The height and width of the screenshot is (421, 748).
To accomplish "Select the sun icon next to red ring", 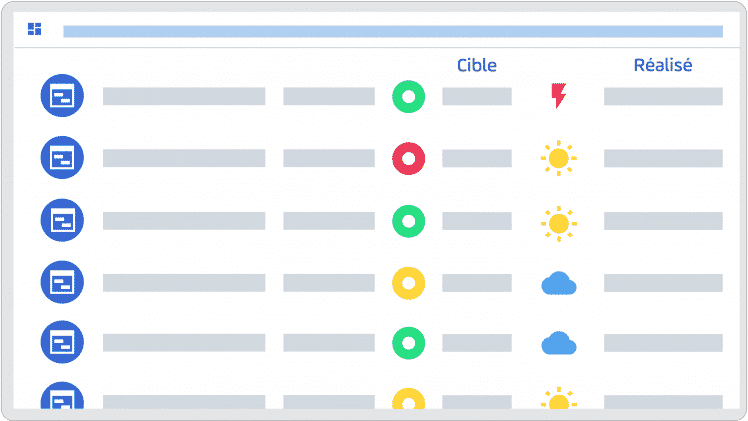I will click(559, 158).
